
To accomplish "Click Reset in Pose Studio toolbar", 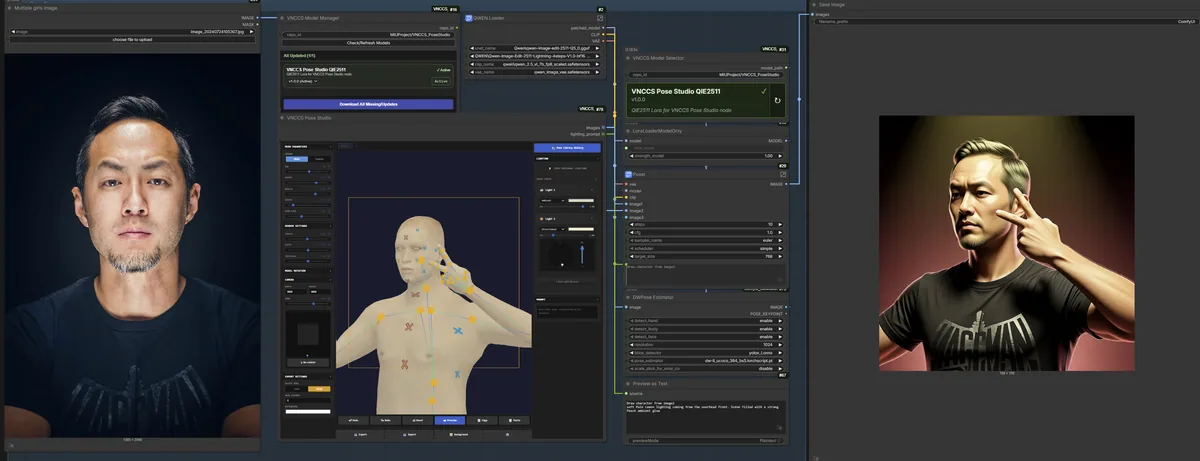I will point(417,420).
